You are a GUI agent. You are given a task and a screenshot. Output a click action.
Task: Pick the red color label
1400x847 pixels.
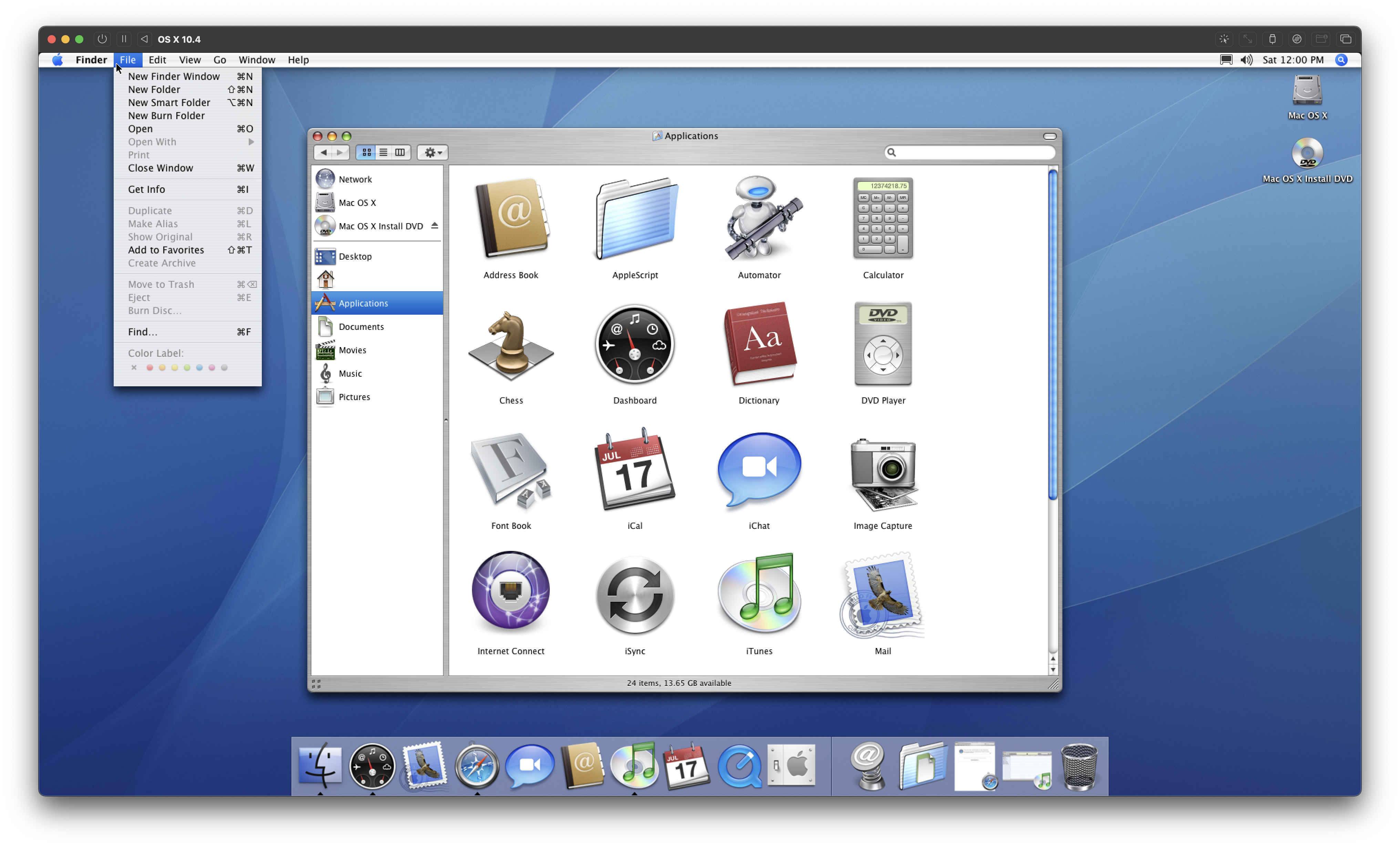pyautogui.click(x=150, y=367)
